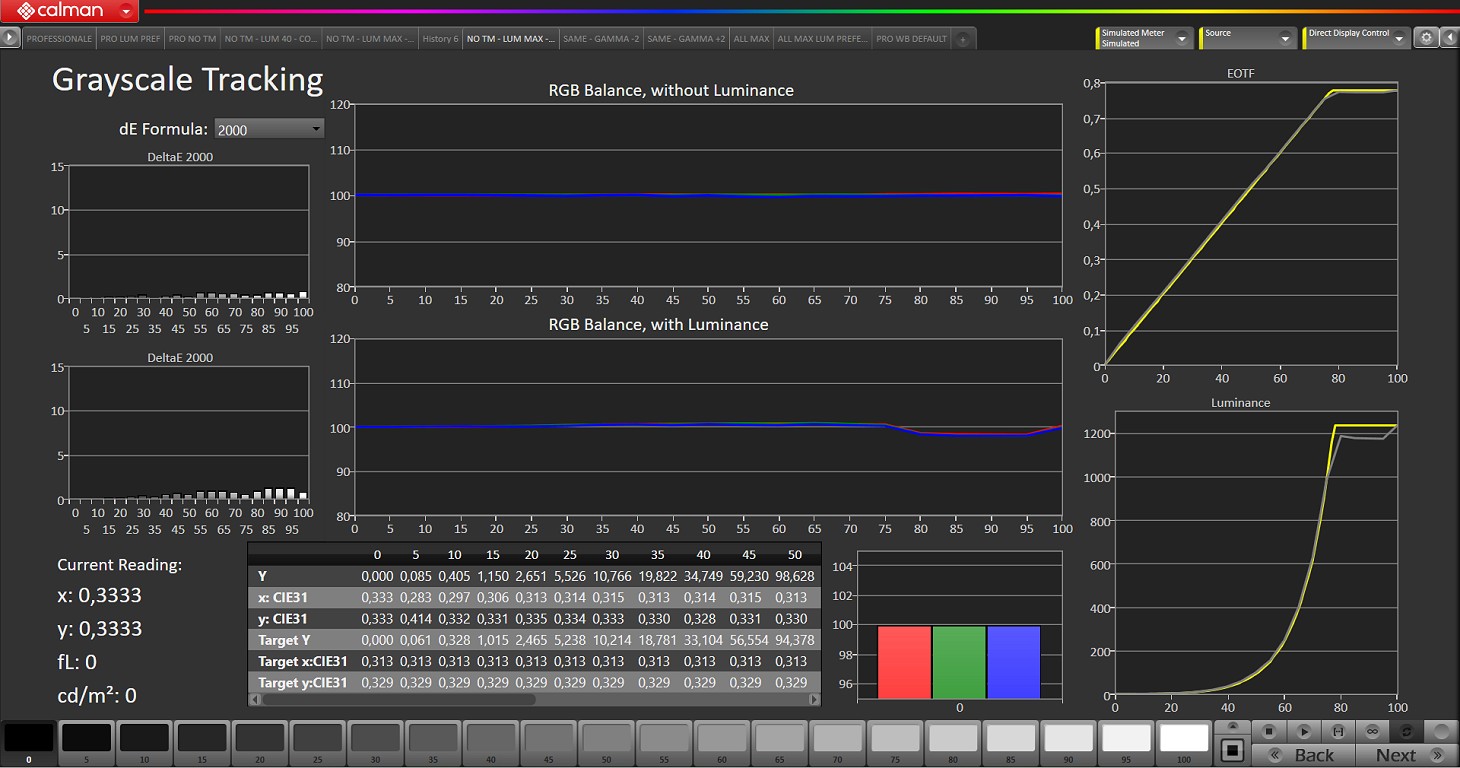This screenshot has width=1460, height=768.
Task: Click the Stop measurement icon
Action: (1269, 732)
